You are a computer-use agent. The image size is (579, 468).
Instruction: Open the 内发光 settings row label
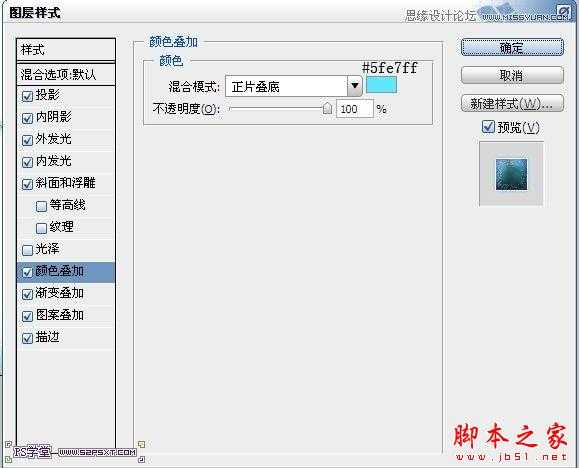coord(54,161)
